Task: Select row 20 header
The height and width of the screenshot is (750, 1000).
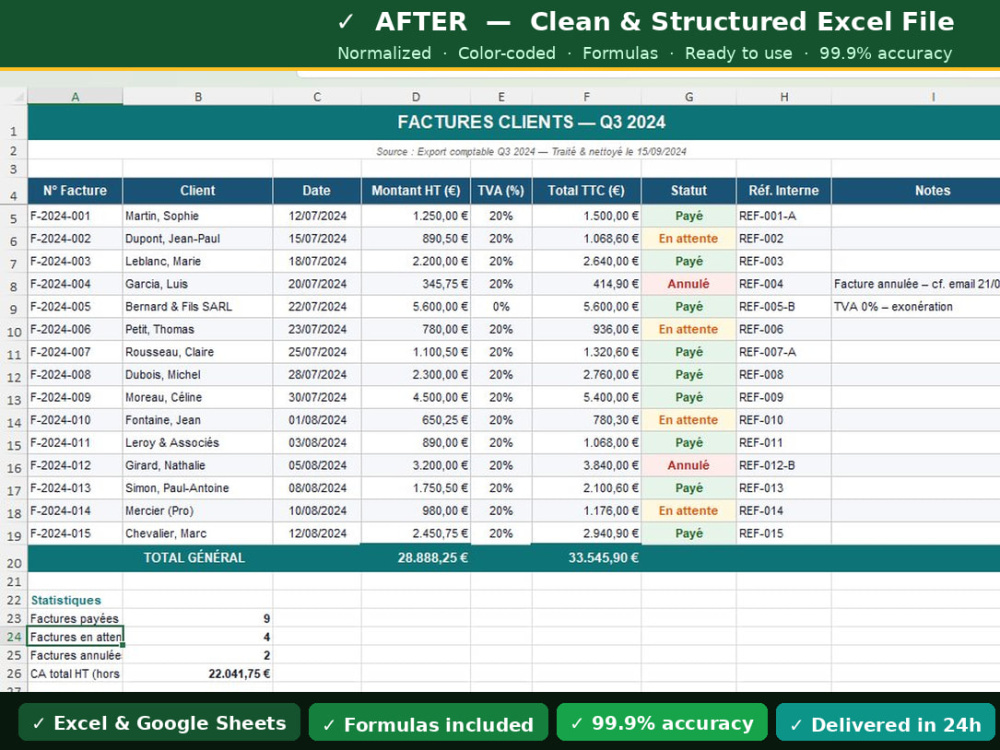Action: coord(13,558)
